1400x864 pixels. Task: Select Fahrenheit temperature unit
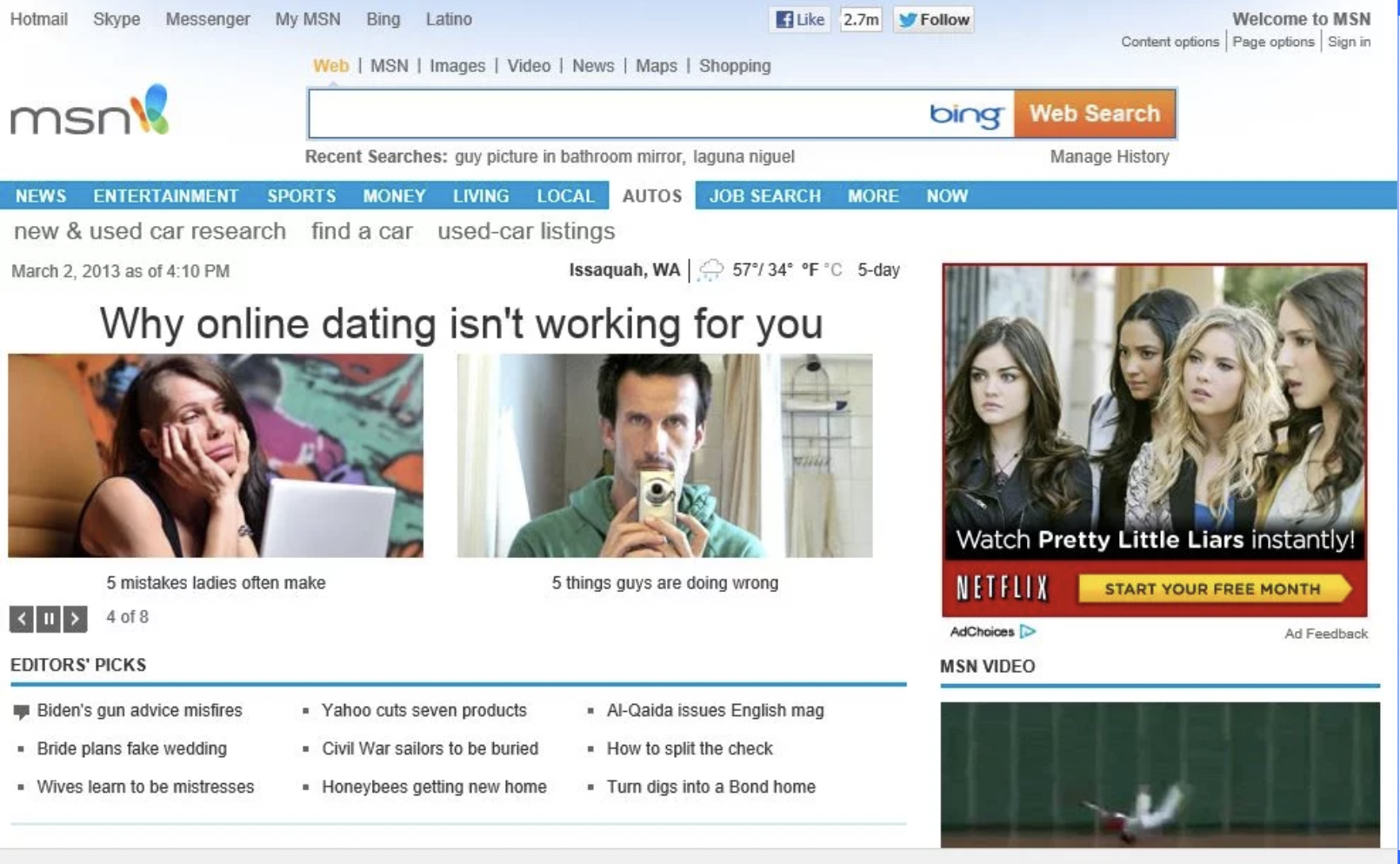coord(810,270)
